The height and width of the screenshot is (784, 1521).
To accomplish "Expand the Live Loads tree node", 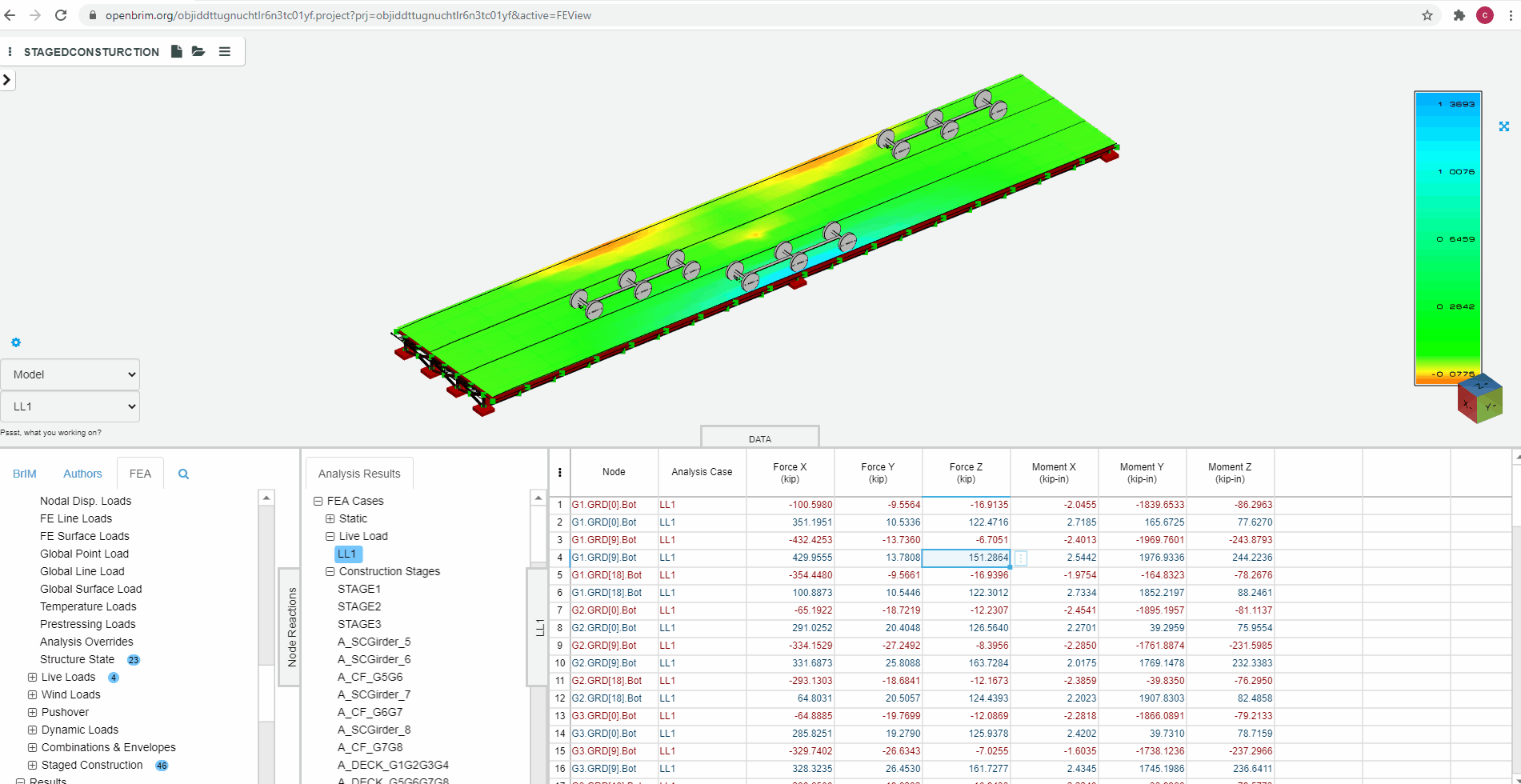I will 31,677.
